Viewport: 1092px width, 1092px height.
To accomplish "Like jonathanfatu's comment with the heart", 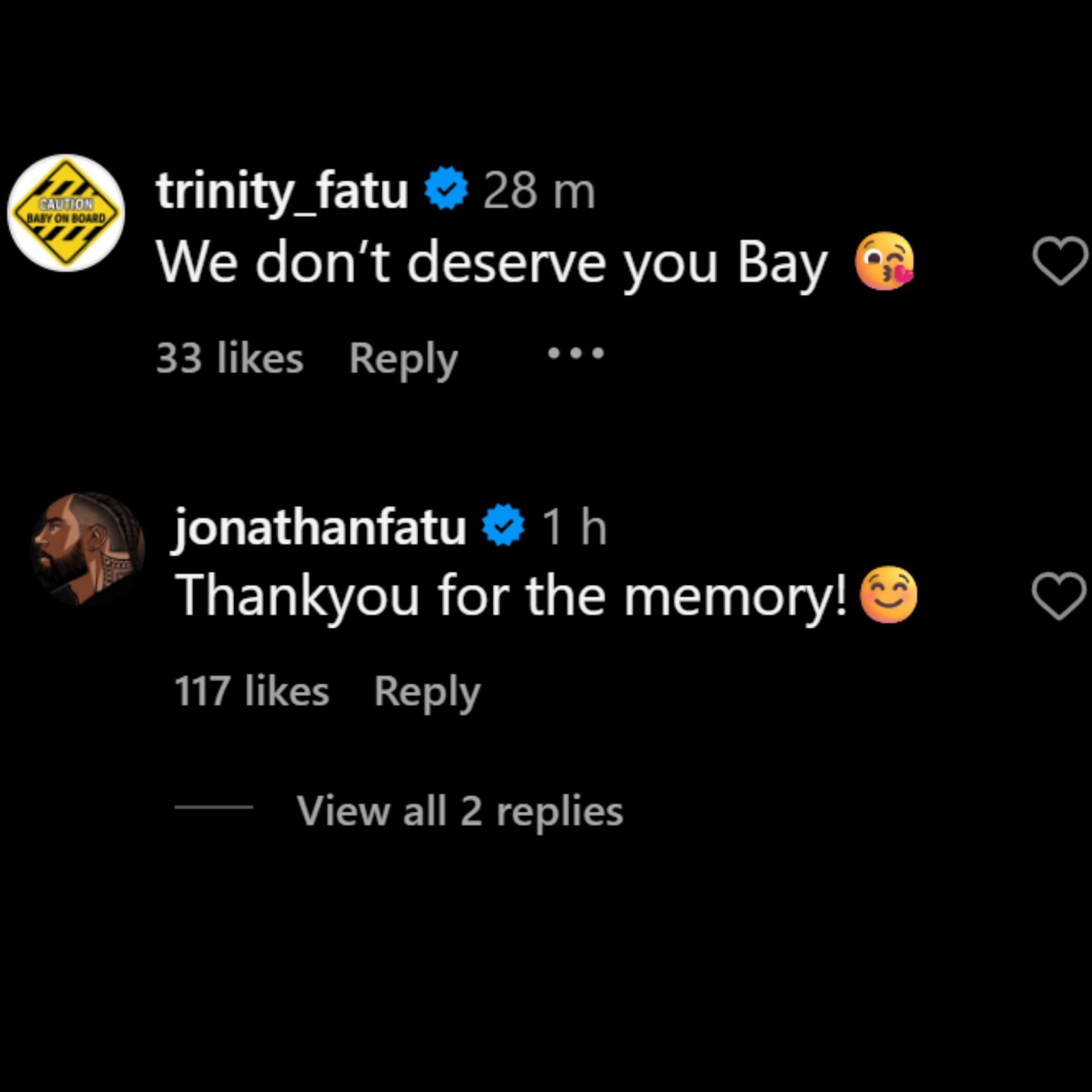I will [1058, 595].
